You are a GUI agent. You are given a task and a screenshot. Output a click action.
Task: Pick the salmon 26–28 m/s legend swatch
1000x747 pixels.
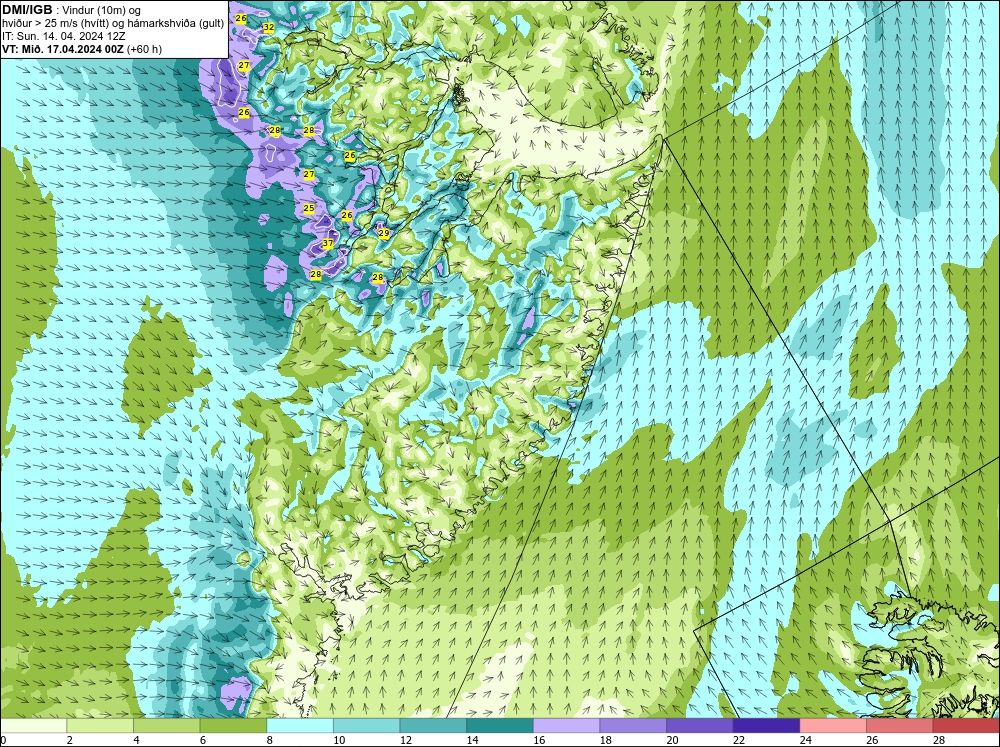[899, 725]
